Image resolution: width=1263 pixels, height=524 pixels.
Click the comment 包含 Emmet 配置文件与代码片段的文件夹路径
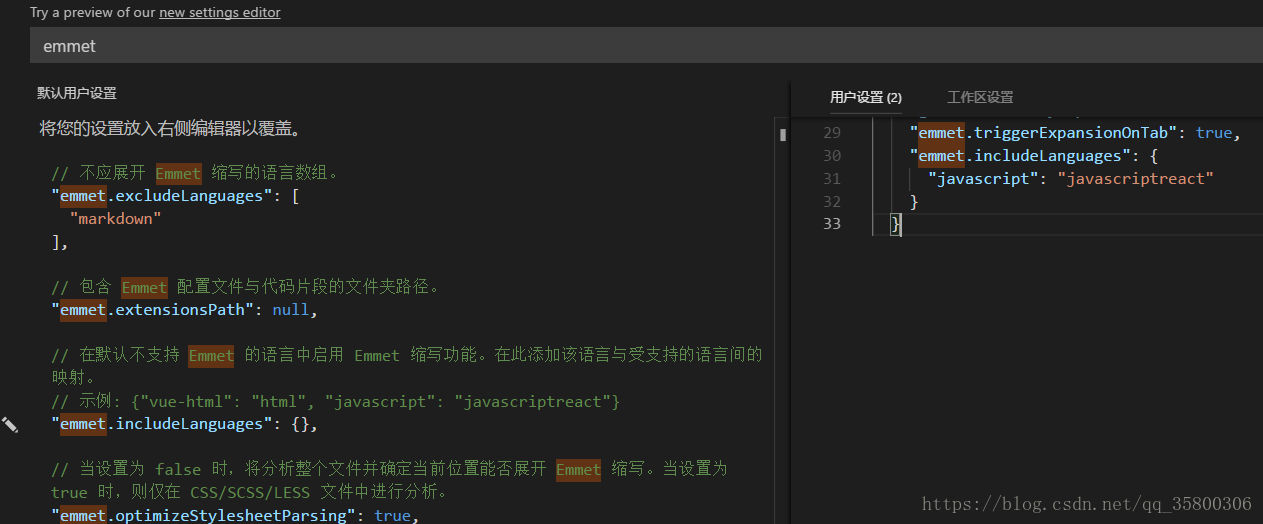pos(246,287)
